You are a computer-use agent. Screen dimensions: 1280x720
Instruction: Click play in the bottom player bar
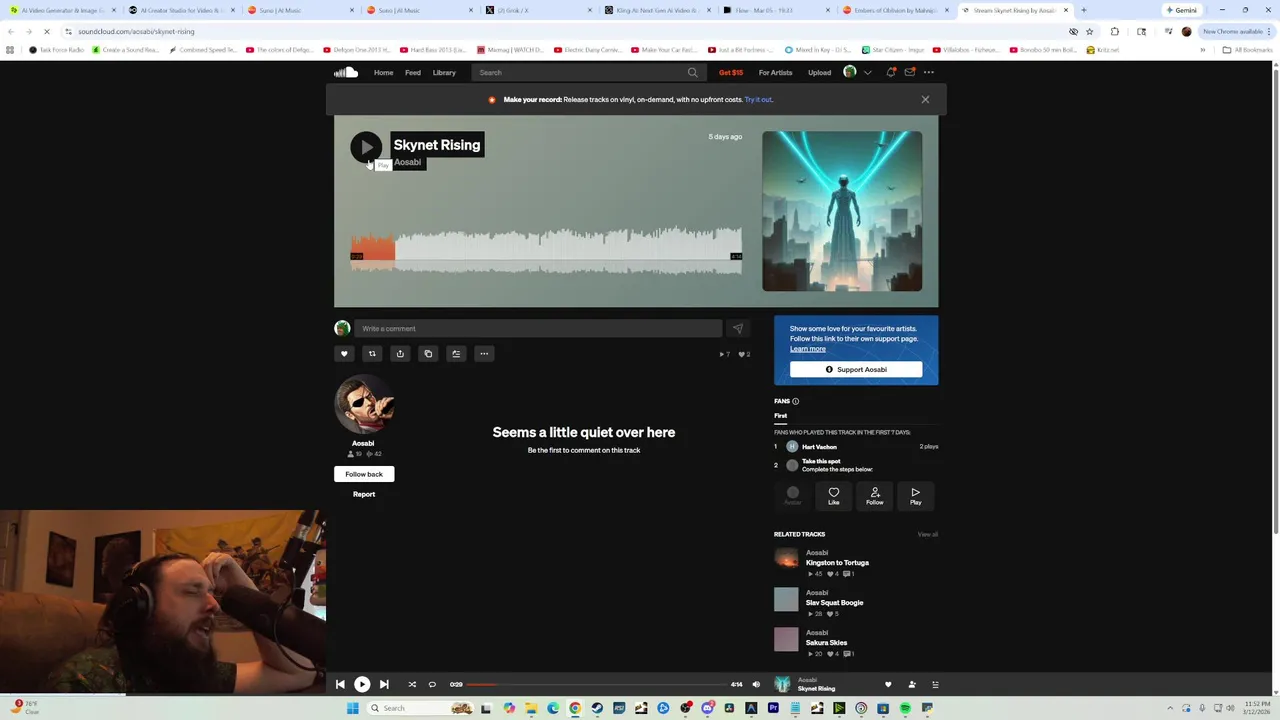click(x=362, y=684)
